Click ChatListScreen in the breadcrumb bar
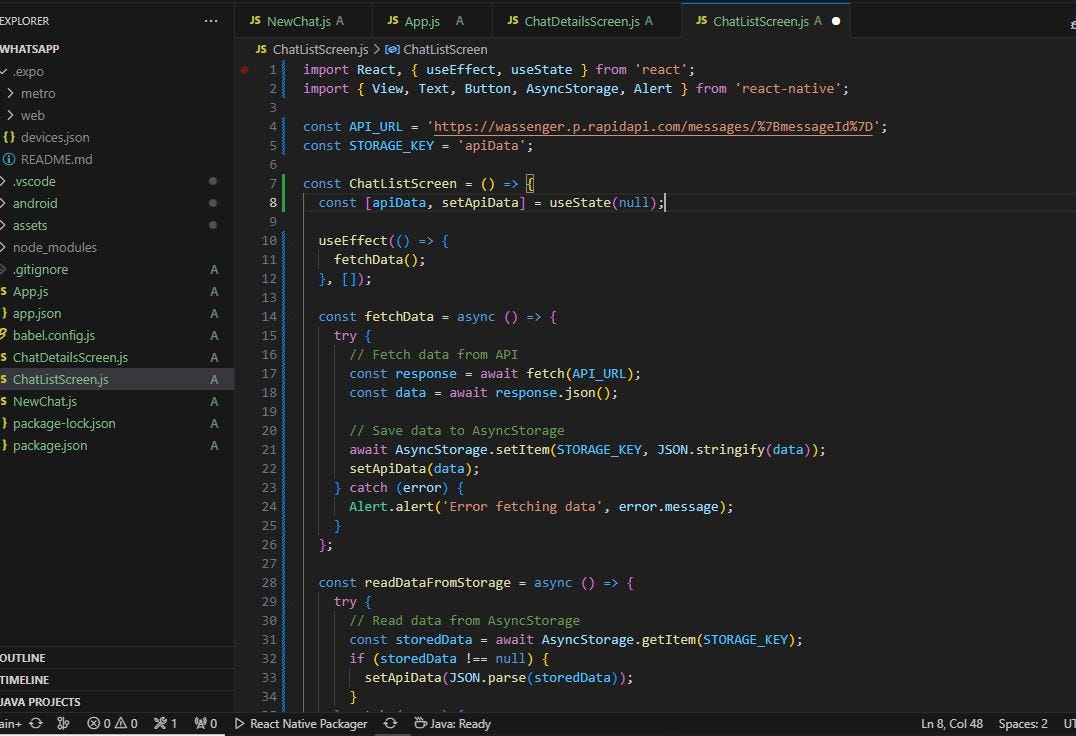1076x736 pixels. [446, 48]
